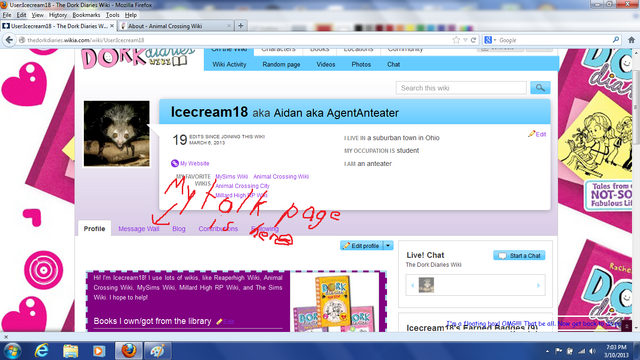Close the Dork Diaries Wiki tab
The height and width of the screenshot is (360, 640).
(112, 26)
